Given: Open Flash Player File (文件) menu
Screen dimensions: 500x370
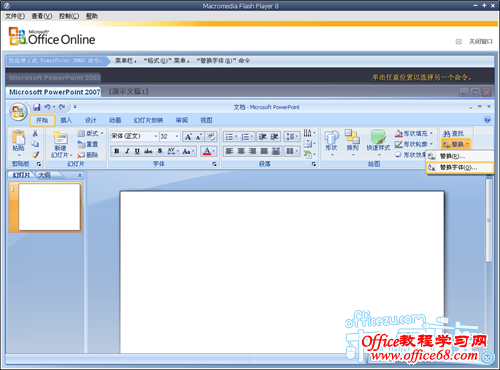Looking at the screenshot, I should pyautogui.click(x=15, y=16).
